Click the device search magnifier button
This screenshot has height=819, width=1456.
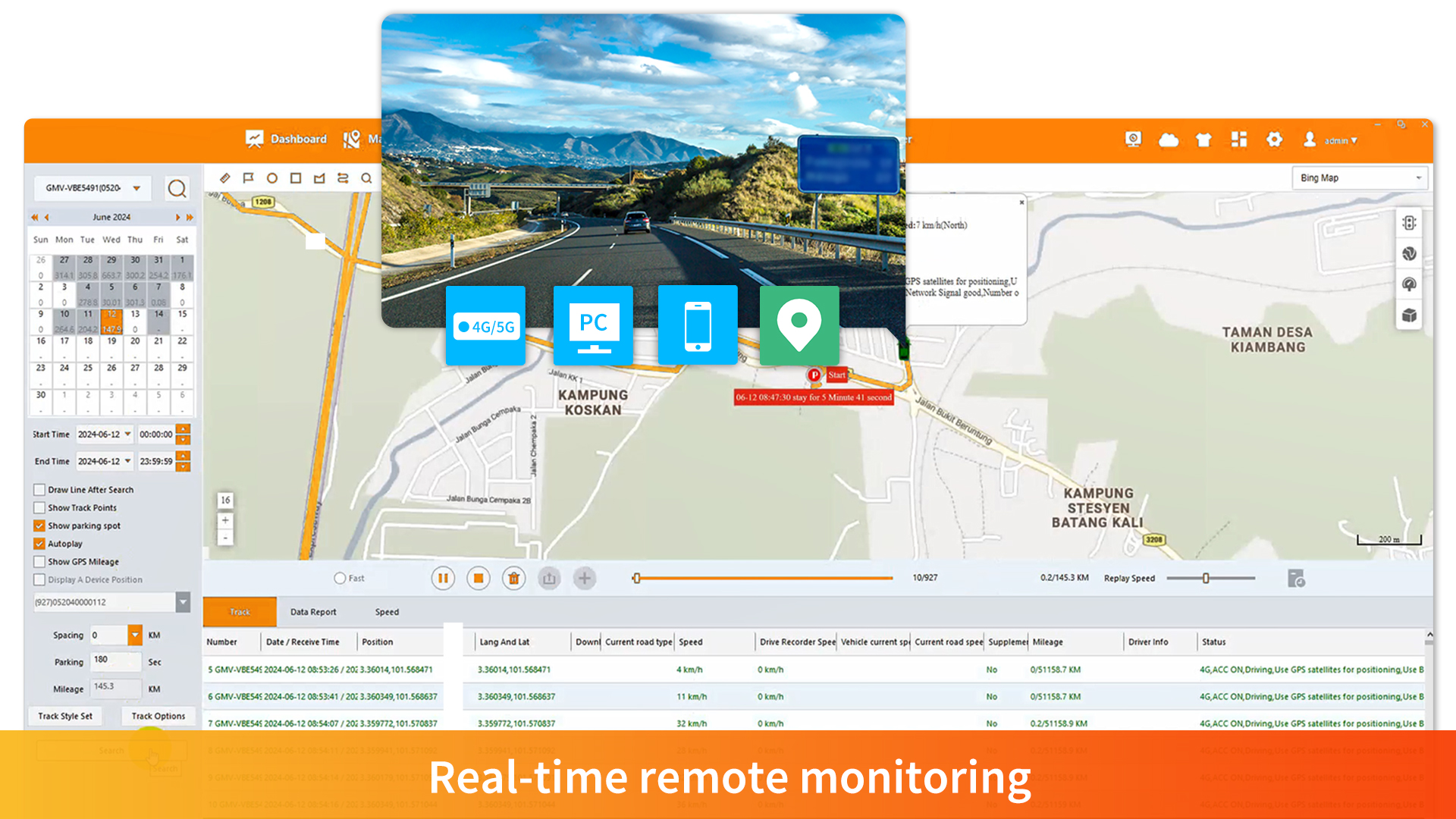pyautogui.click(x=177, y=188)
